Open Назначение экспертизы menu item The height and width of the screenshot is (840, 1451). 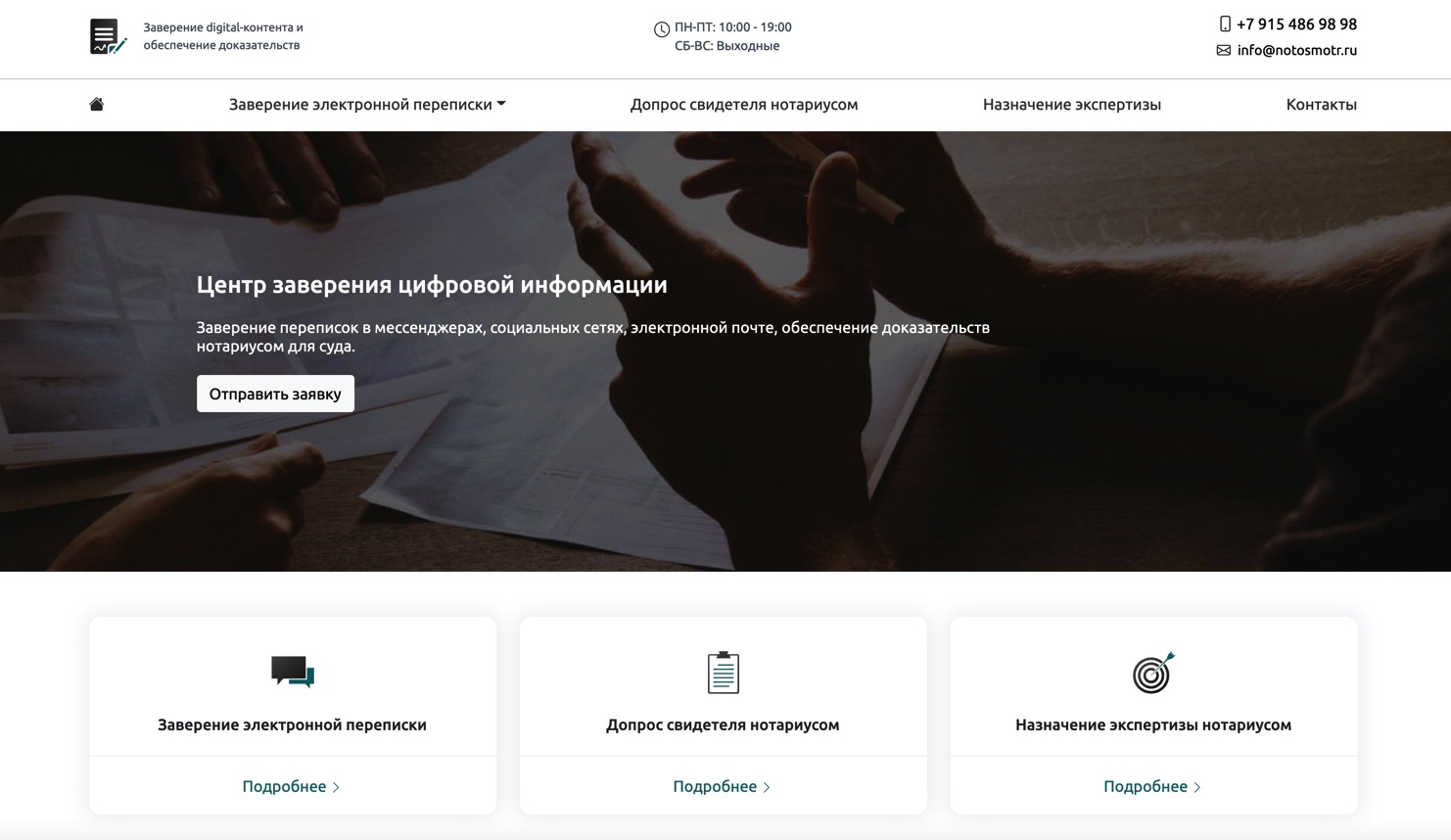pos(1072,105)
